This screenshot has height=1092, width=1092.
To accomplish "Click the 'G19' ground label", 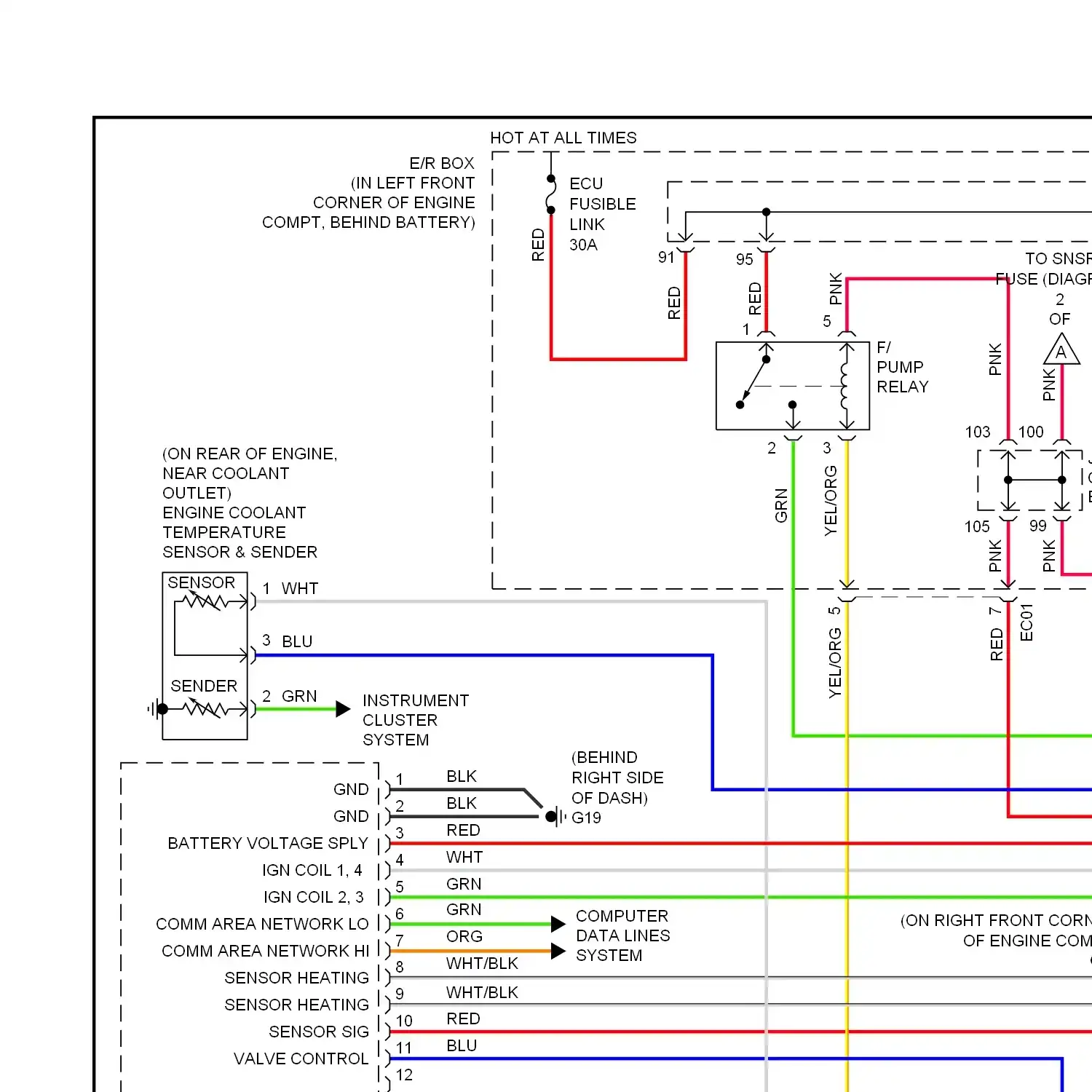I will coord(586,818).
